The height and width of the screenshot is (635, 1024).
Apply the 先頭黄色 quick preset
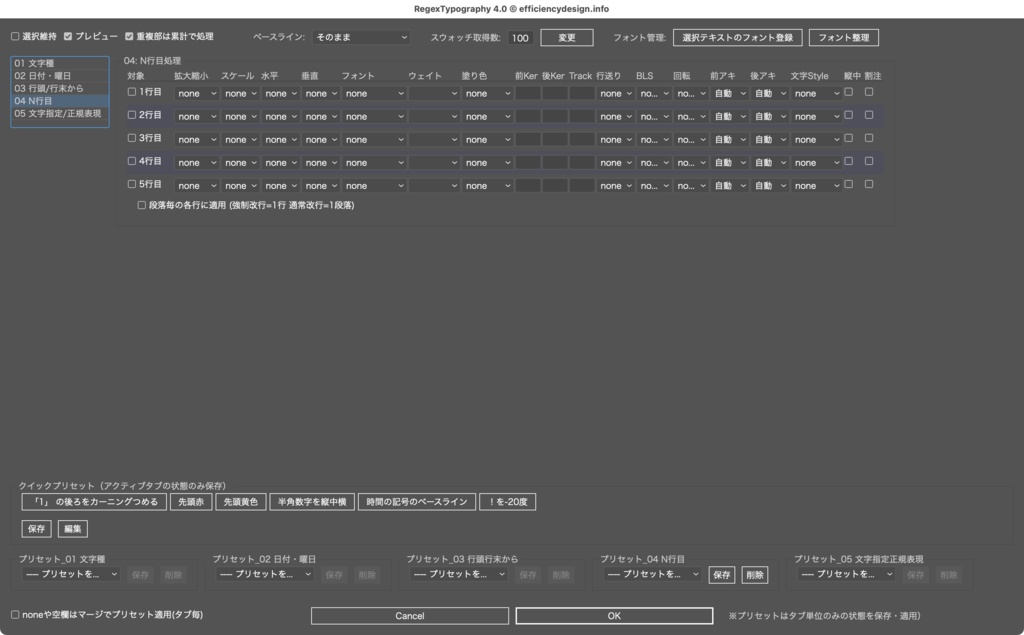(x=241, y=502)
